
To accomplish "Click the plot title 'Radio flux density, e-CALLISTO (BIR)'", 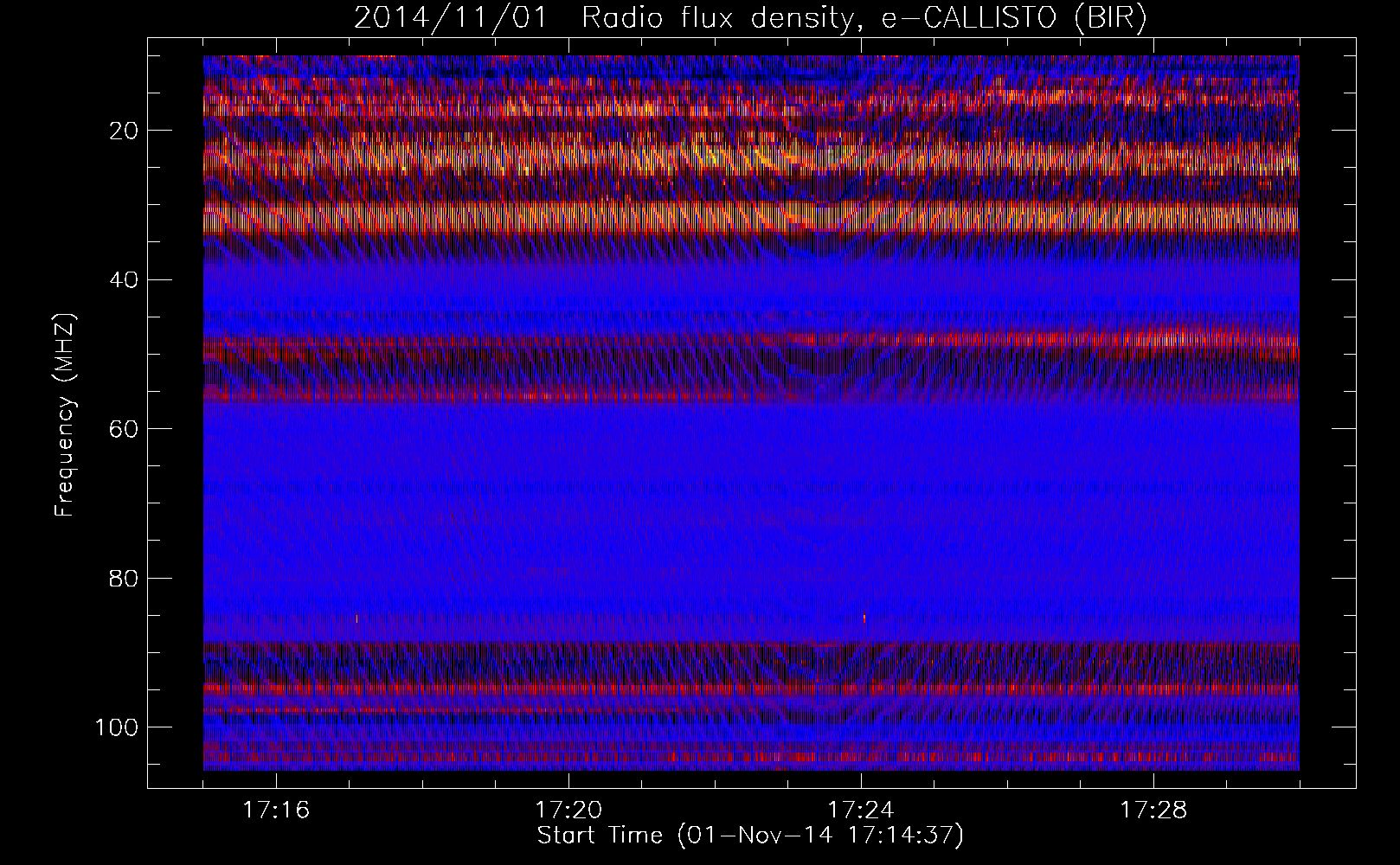I will [864, 18].
